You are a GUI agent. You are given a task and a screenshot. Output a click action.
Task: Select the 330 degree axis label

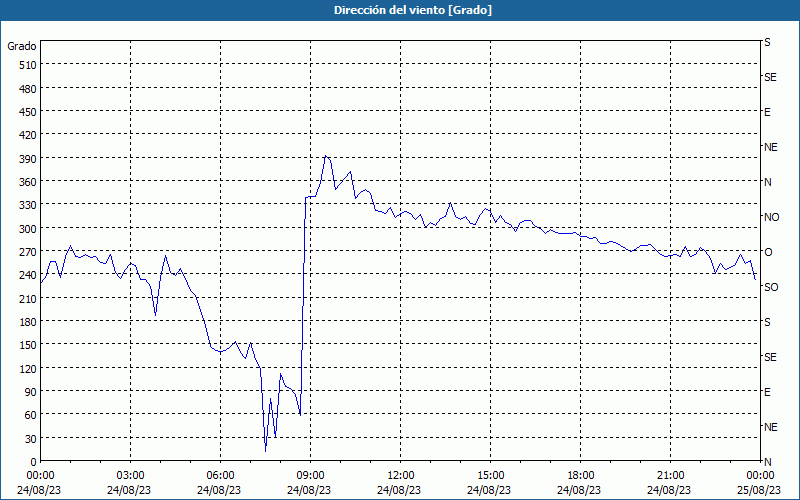[x=28, y=206]
